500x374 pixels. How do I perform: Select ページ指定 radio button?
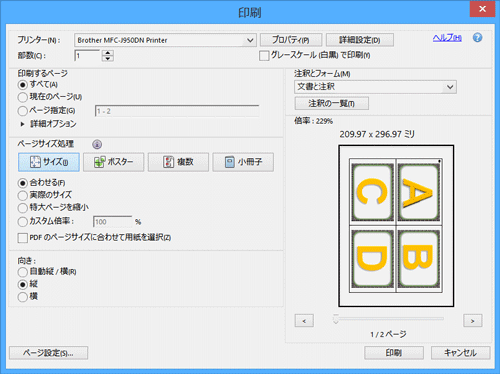pyautogui.click(x=22, y=111)
